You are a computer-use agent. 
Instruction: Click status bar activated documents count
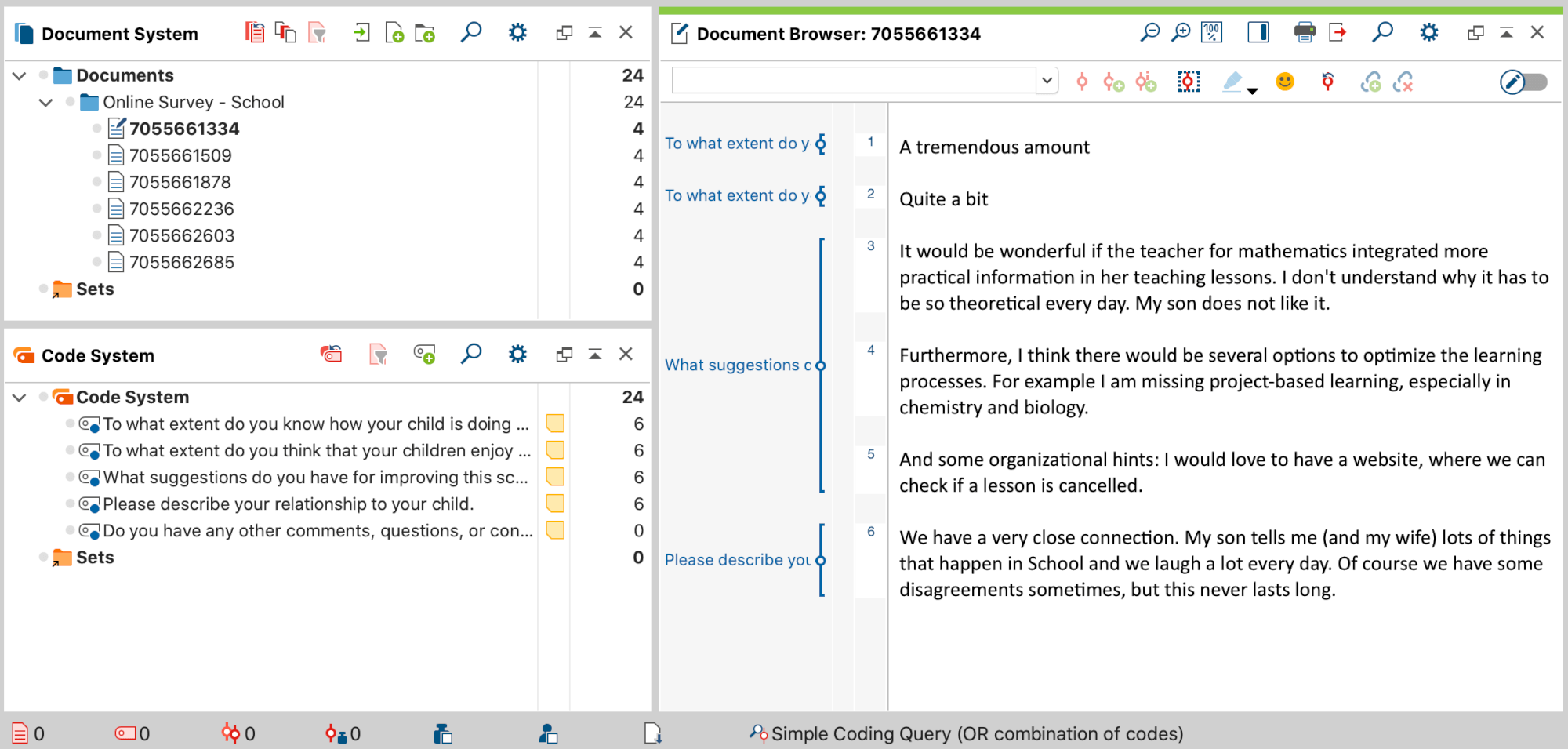(x=28, y=733)
